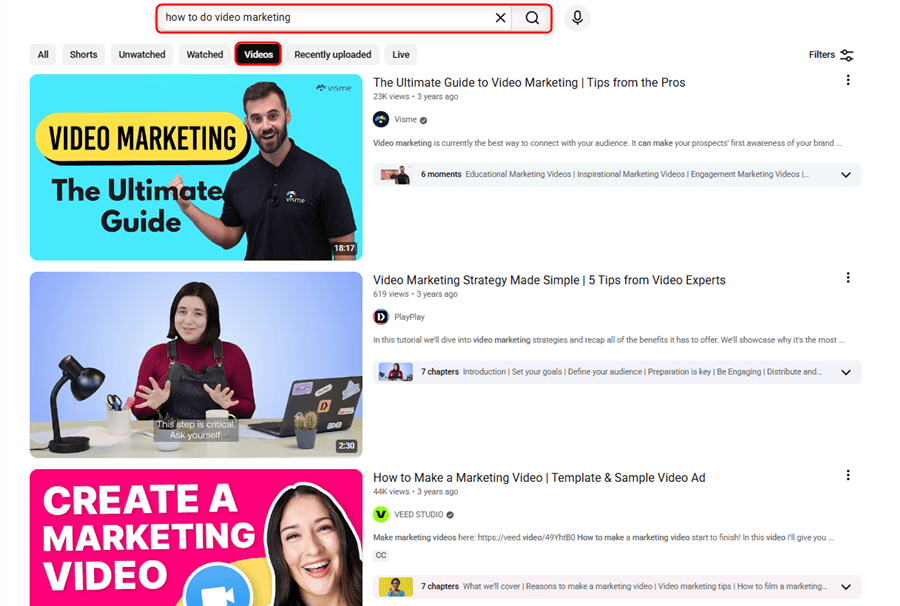Select the Watched filter chip
This screenshot has height=606, width=900.
(x=204, y=55)
